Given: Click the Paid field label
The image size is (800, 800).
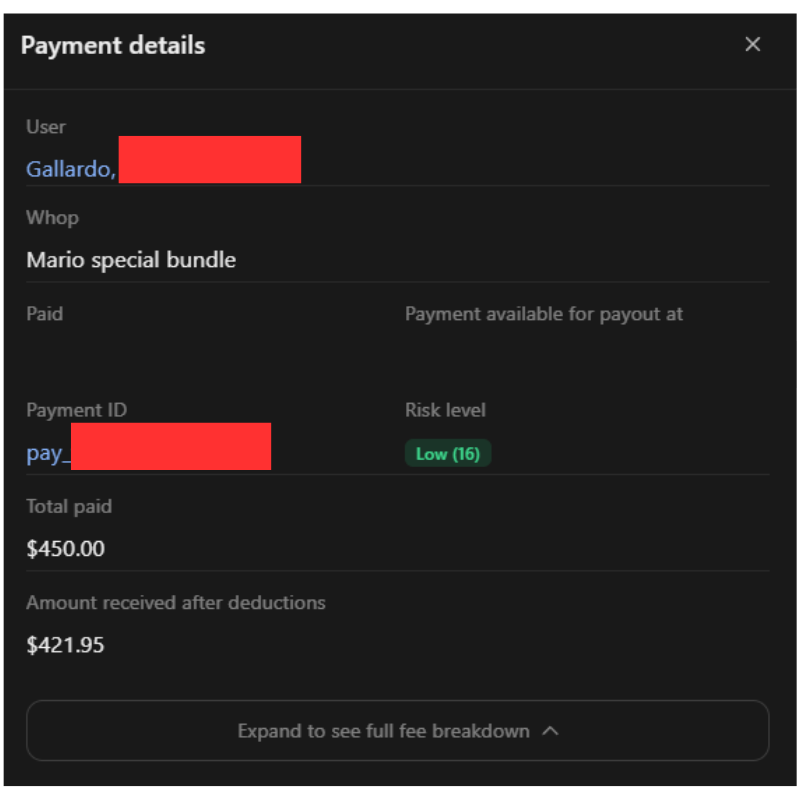Looking at the screenshot, I should click(44, 313).
